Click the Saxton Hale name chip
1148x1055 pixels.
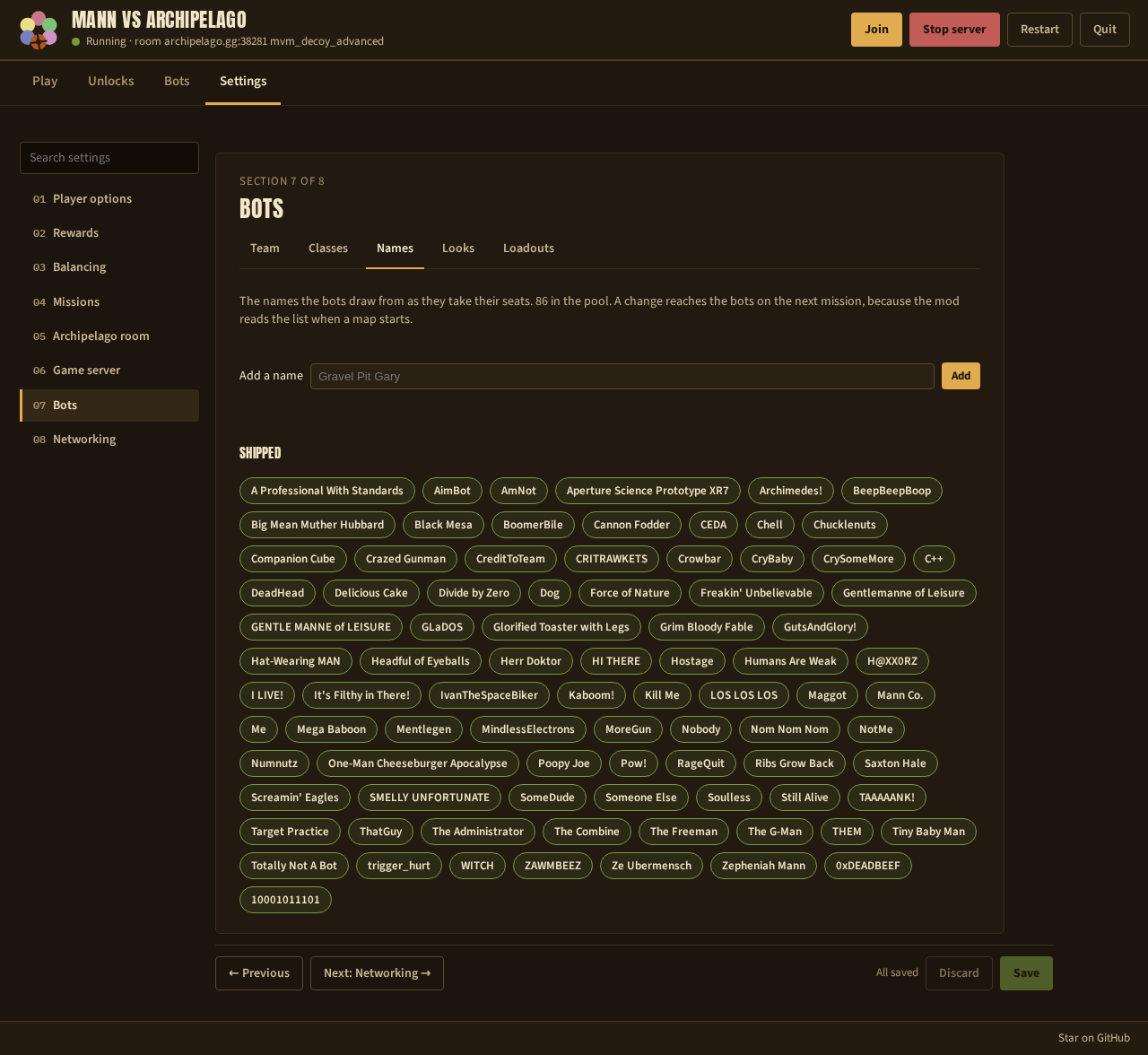pyautogui.click(x=895, y=763)
